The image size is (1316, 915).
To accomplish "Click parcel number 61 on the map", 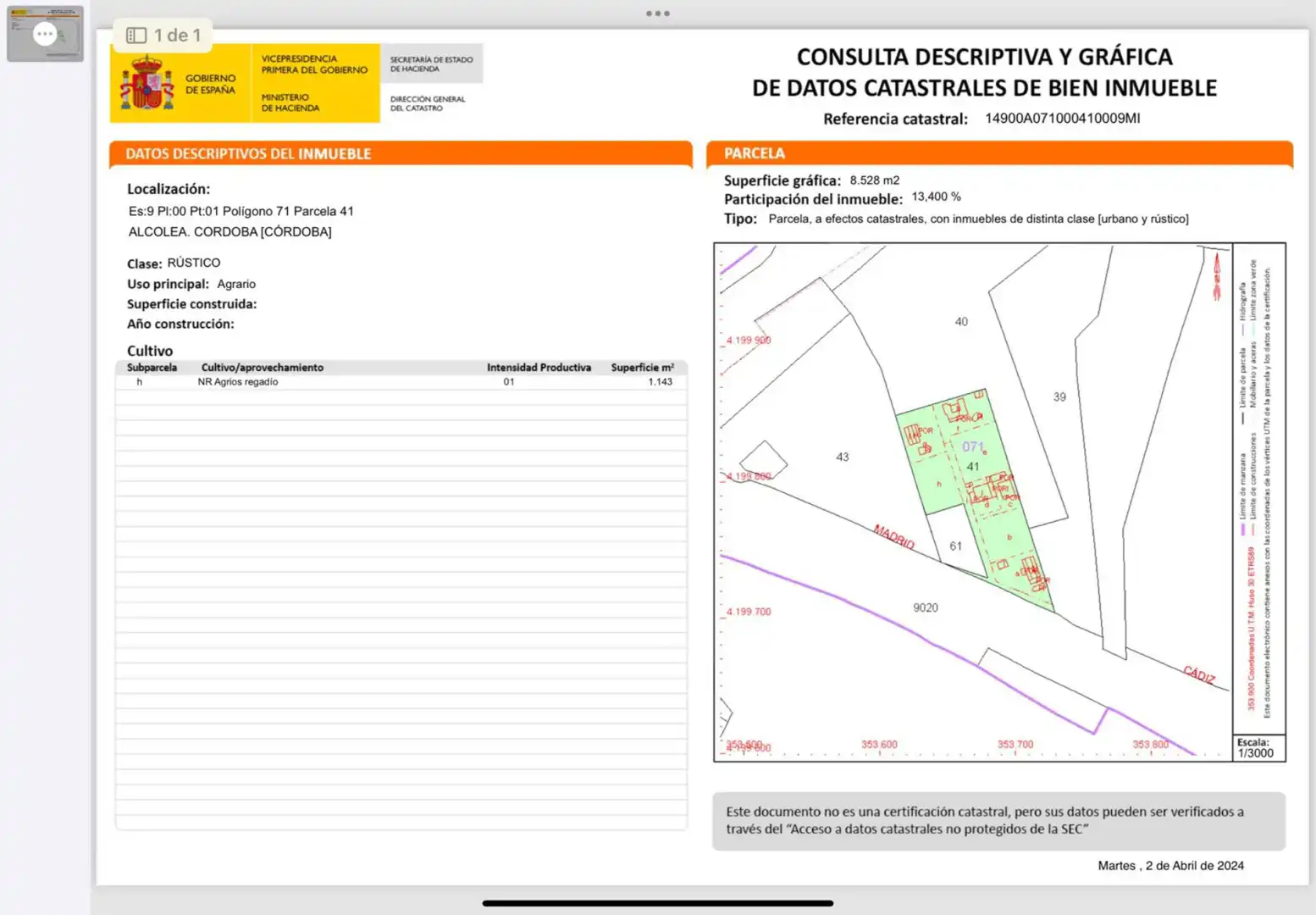I will pyautogui.click(x=955, y=546).
